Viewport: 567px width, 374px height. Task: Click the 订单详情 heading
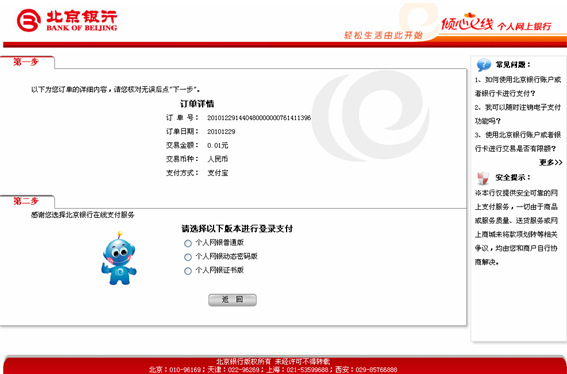[197, 104]
